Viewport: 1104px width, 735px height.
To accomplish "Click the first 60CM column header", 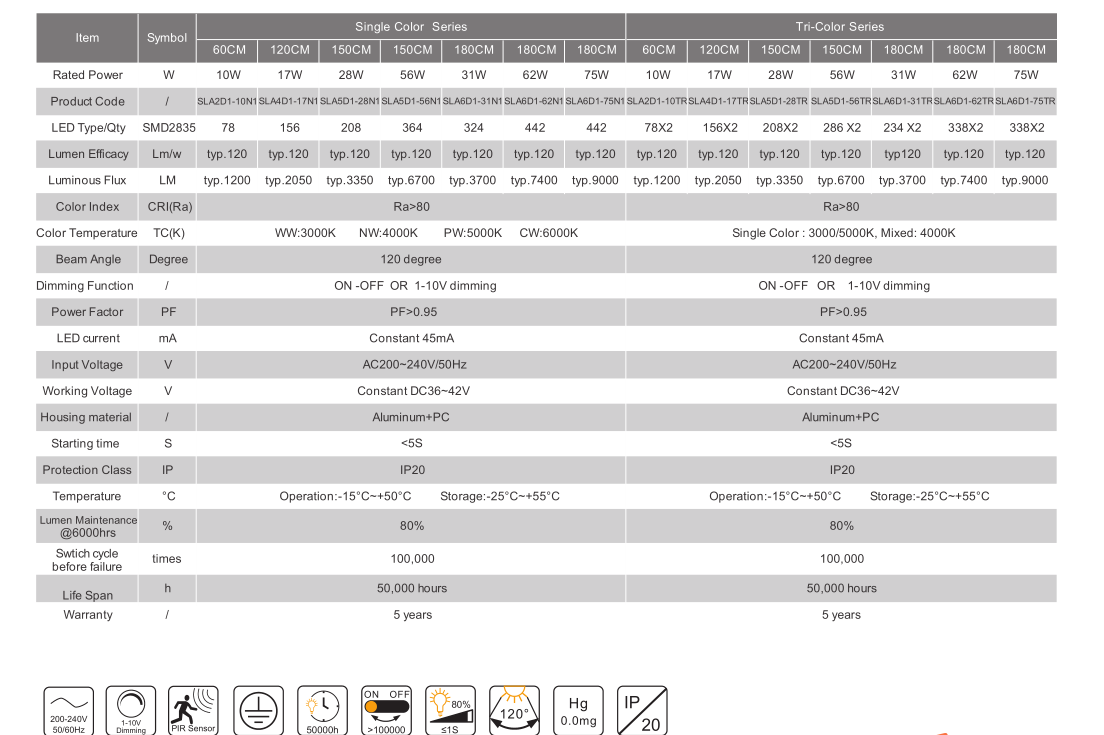I will (227, 50).
